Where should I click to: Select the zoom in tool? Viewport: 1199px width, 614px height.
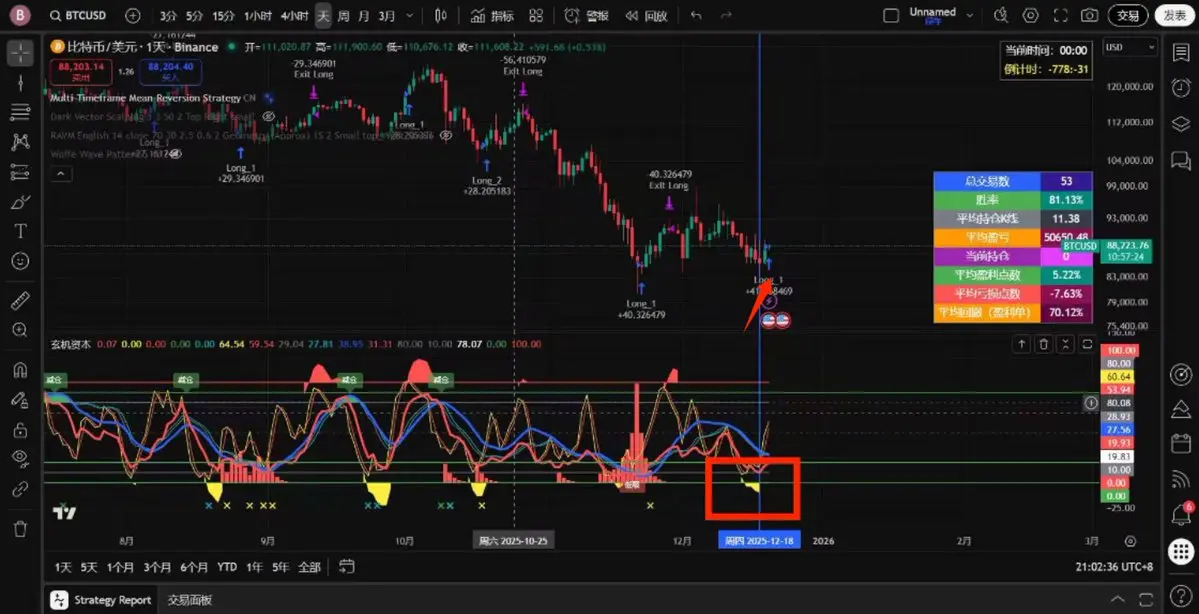coord(21,330)
